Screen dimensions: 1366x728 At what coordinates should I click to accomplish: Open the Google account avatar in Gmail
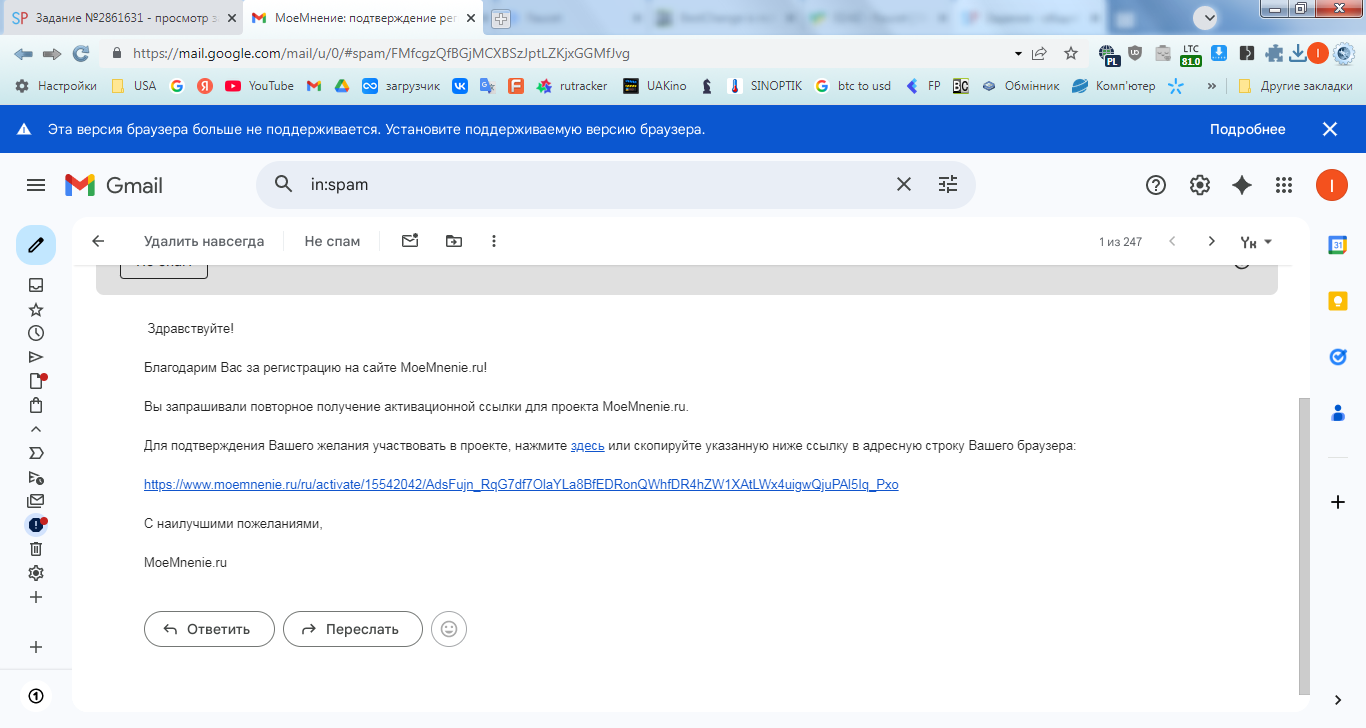(x=1332, y=185)
